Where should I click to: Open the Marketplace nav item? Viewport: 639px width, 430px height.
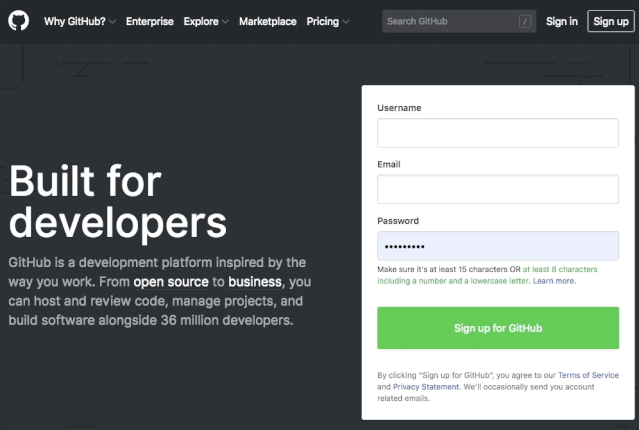tap(268, 21)
